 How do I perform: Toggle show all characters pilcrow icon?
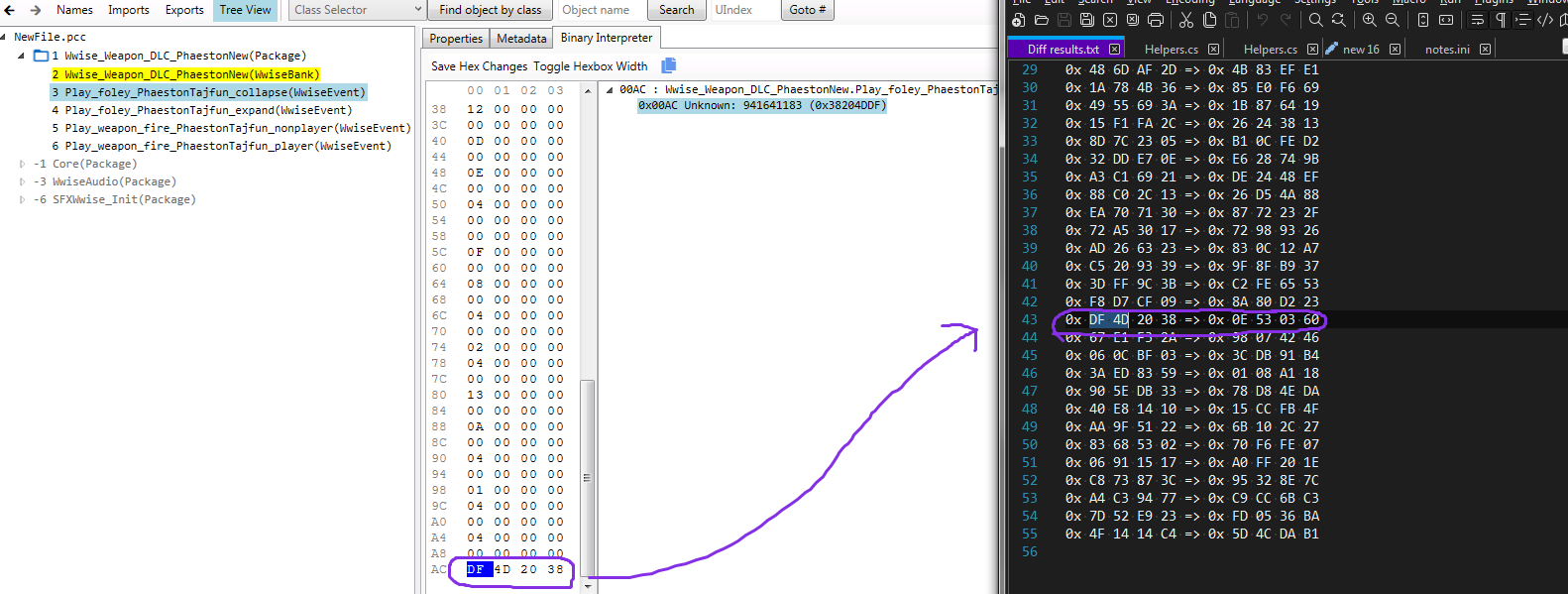coord(1501,20)
